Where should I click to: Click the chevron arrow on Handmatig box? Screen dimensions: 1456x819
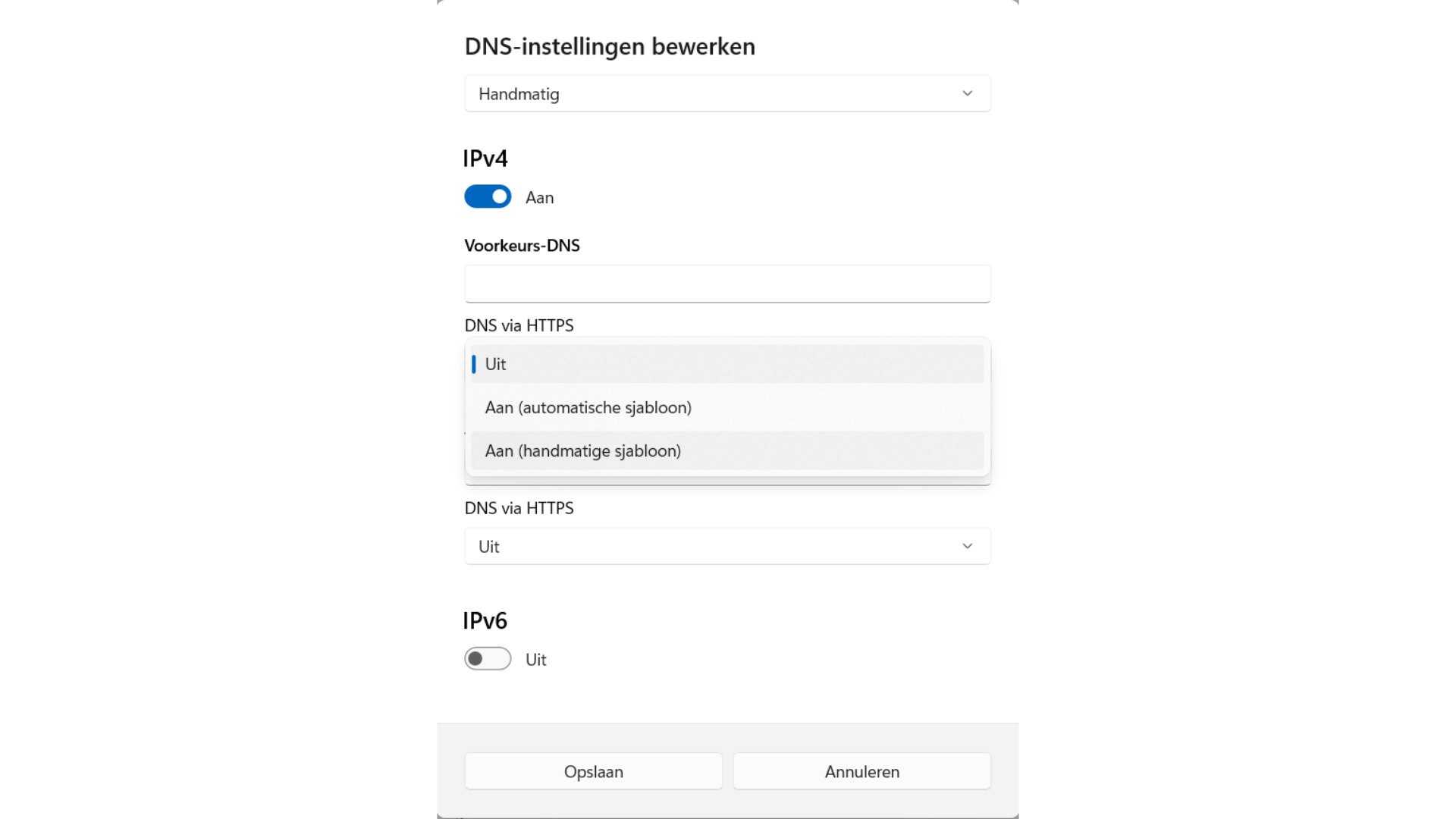pos(967,93)
